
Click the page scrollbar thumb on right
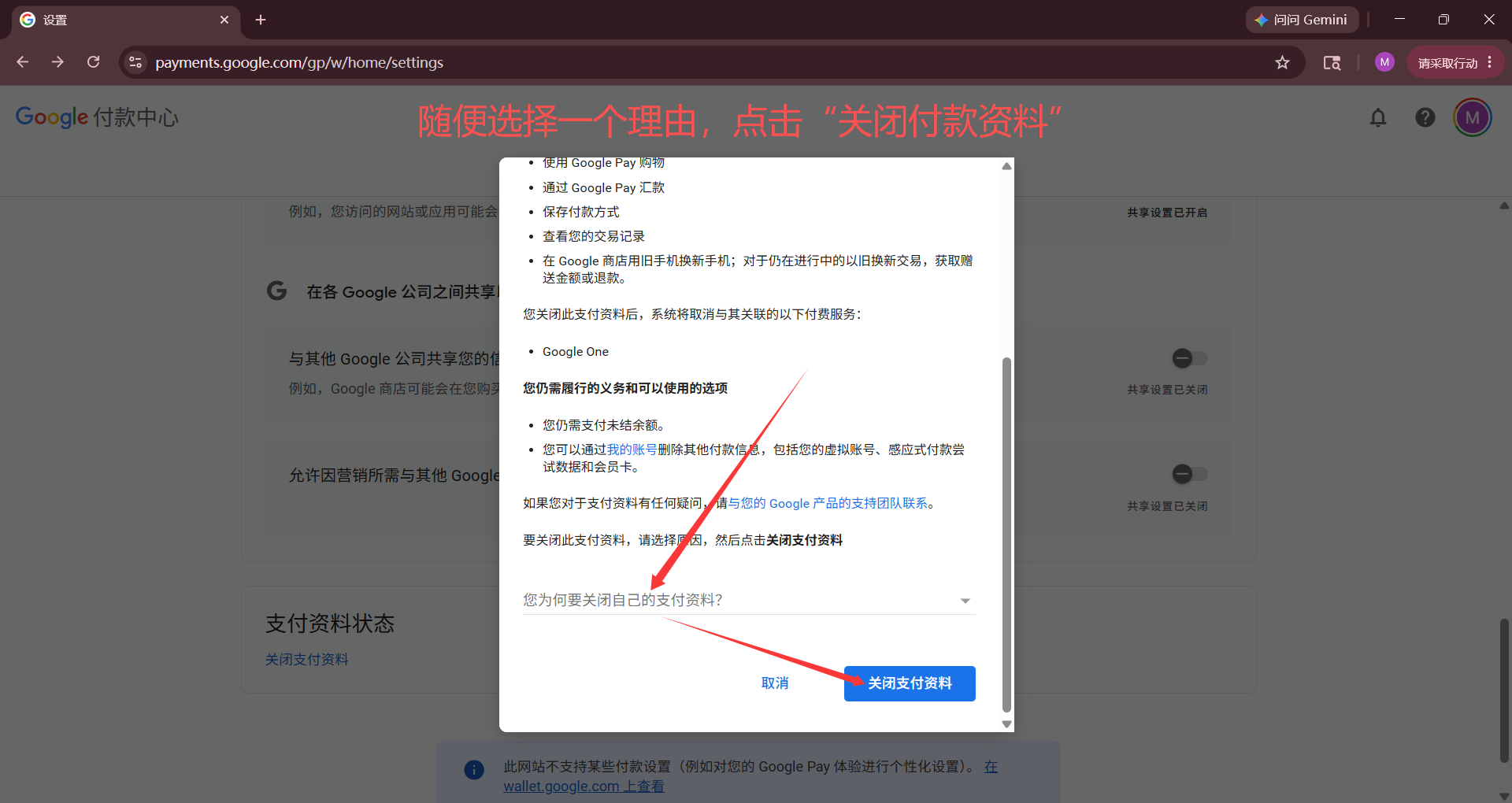pos(1504,691)
